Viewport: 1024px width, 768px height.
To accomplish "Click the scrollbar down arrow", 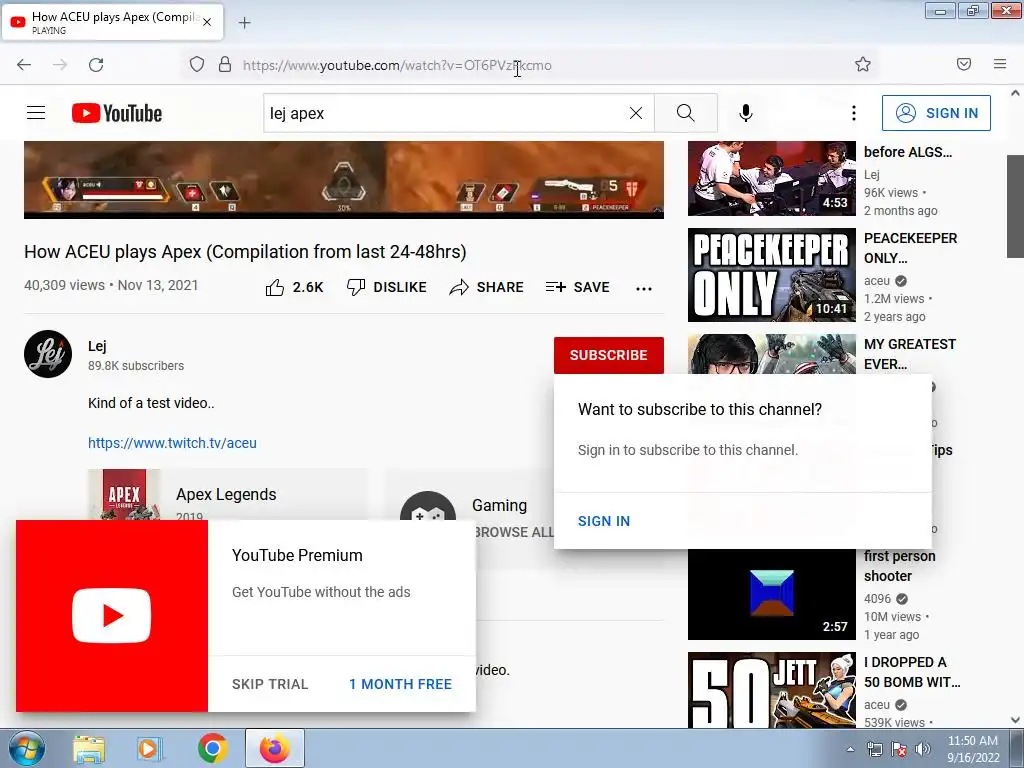I will pyautogui.click(x=1015, y=720).
